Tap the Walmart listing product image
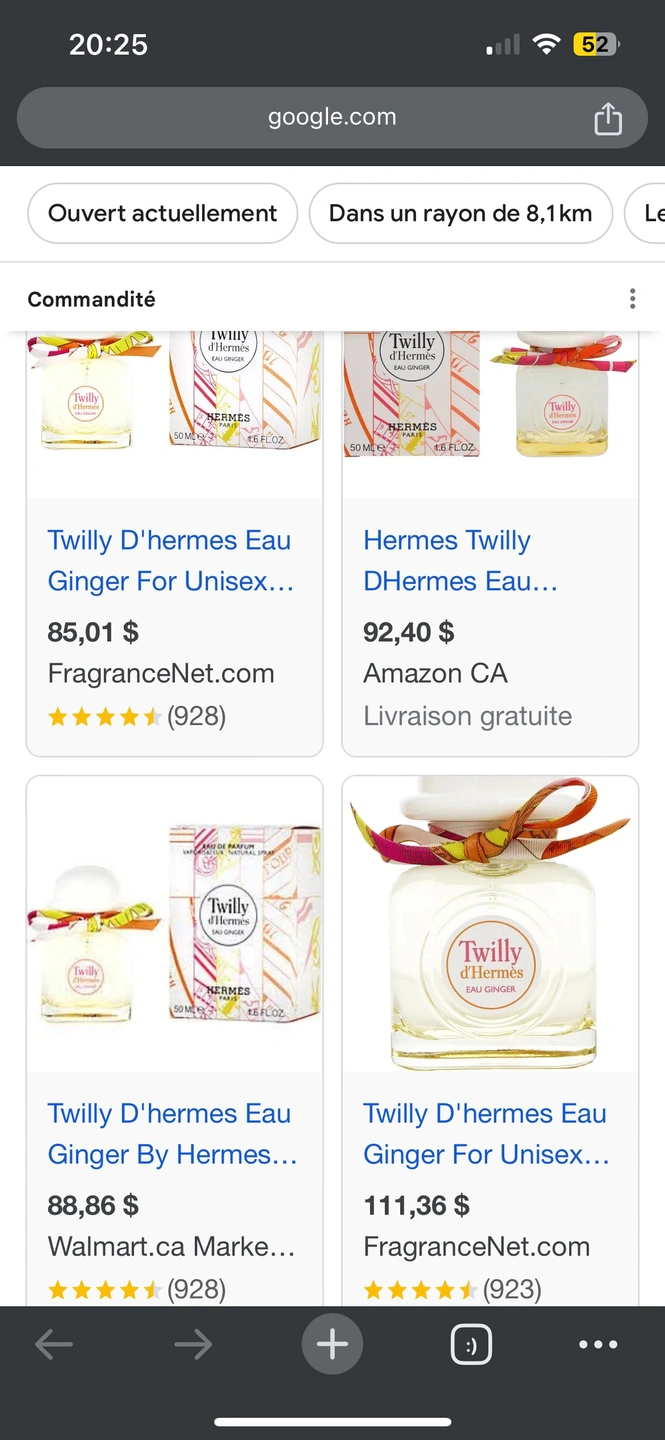Screen dimensions: 665x1440 tap(174, 924)
